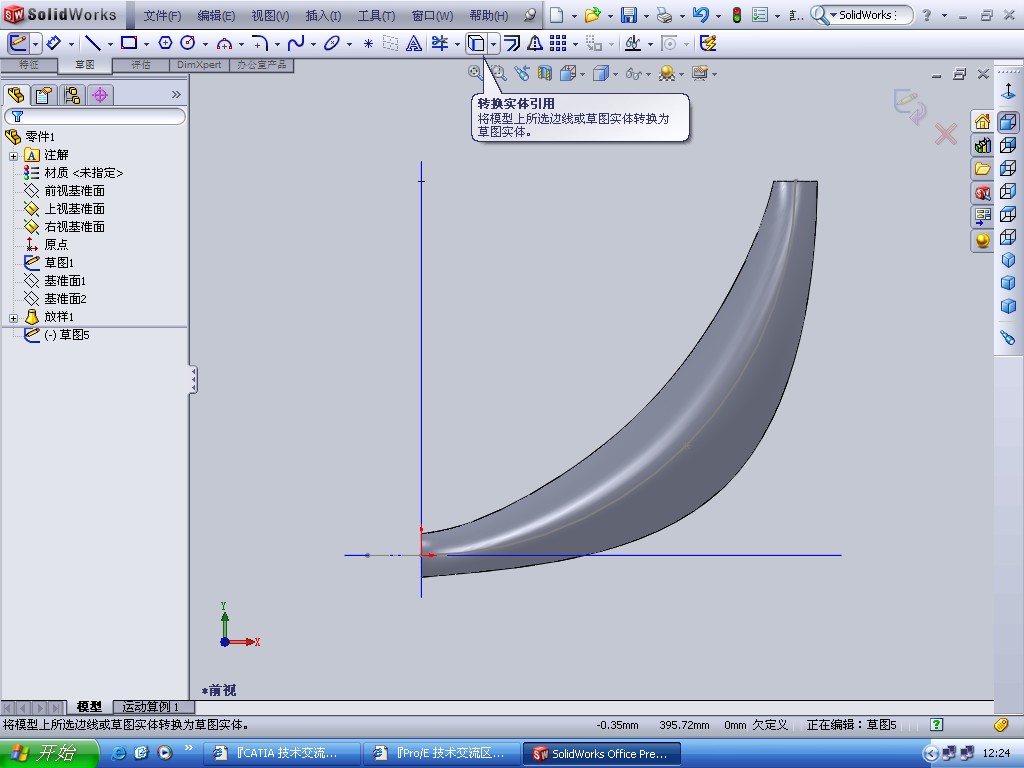Select the Rectangle sketch tool
The height and width of the screenshot is (768, 1024).
pos(129,44)
